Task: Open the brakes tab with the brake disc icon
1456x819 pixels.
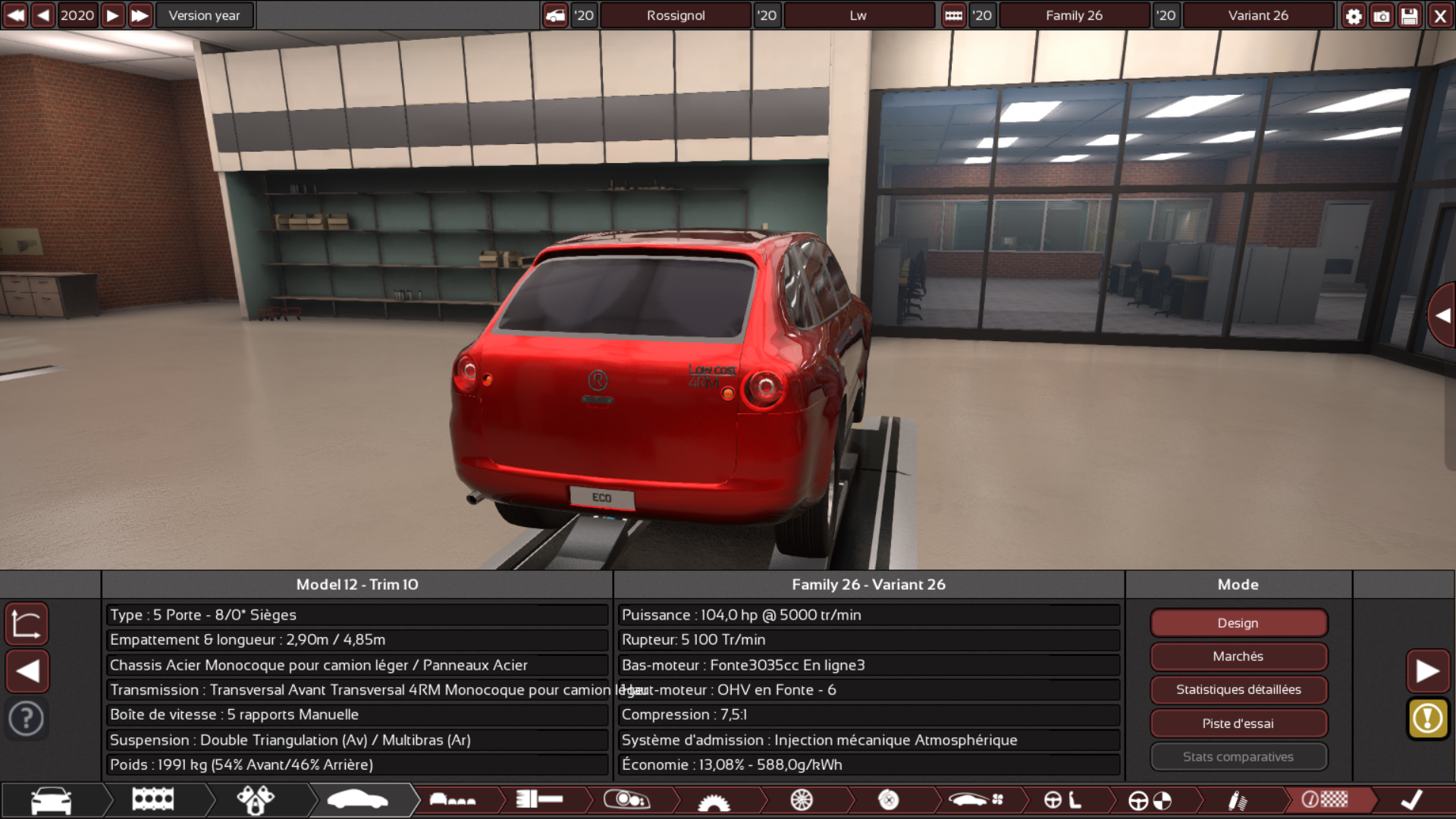Action: point(889,800)
